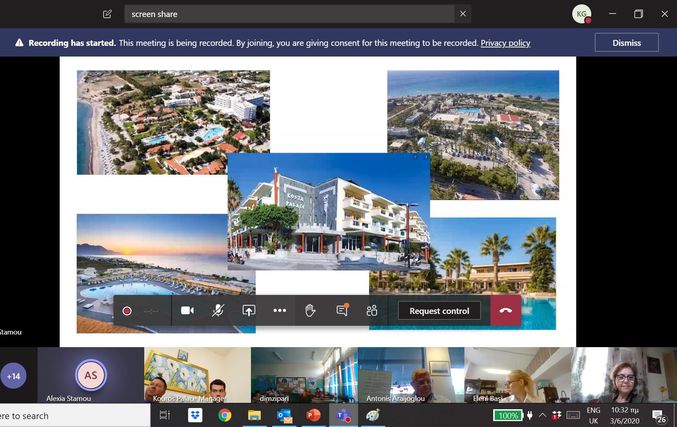Open the KG profile avatar menu
This screenshot has height=427, width=677.
coord(582,14)
